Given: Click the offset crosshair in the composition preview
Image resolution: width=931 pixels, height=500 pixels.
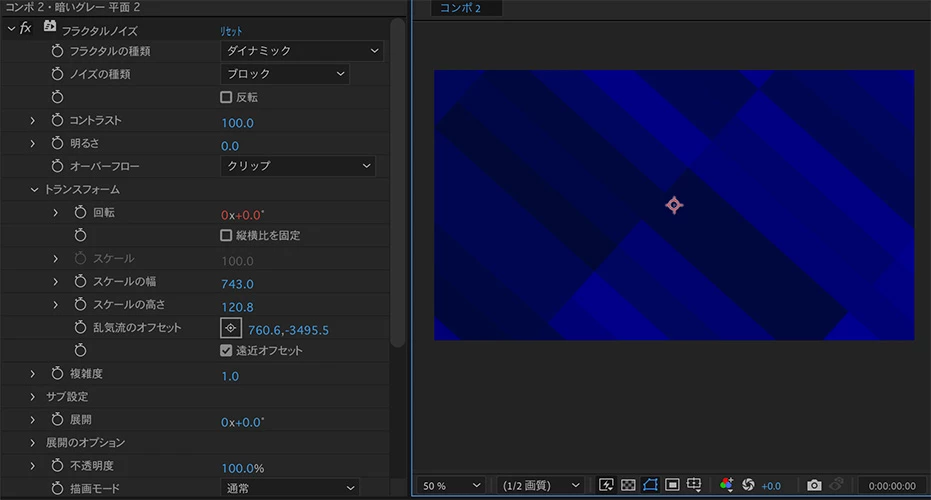Looking at the screenshot, I should click(x=674, y=205).
